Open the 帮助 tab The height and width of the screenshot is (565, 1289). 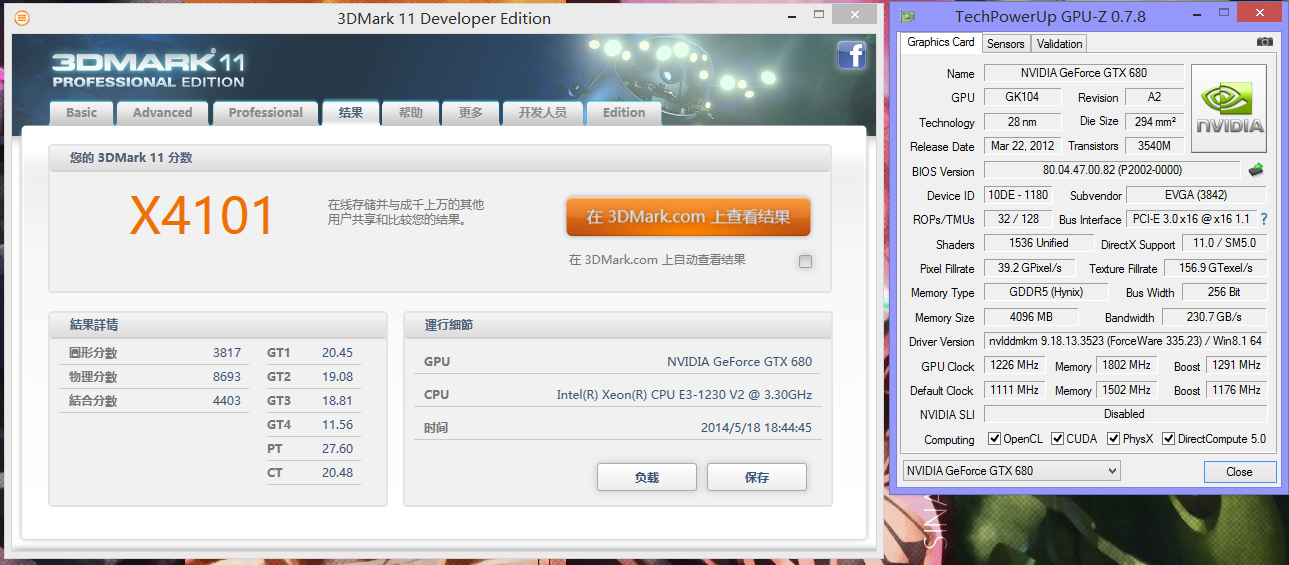click(411, 113)
